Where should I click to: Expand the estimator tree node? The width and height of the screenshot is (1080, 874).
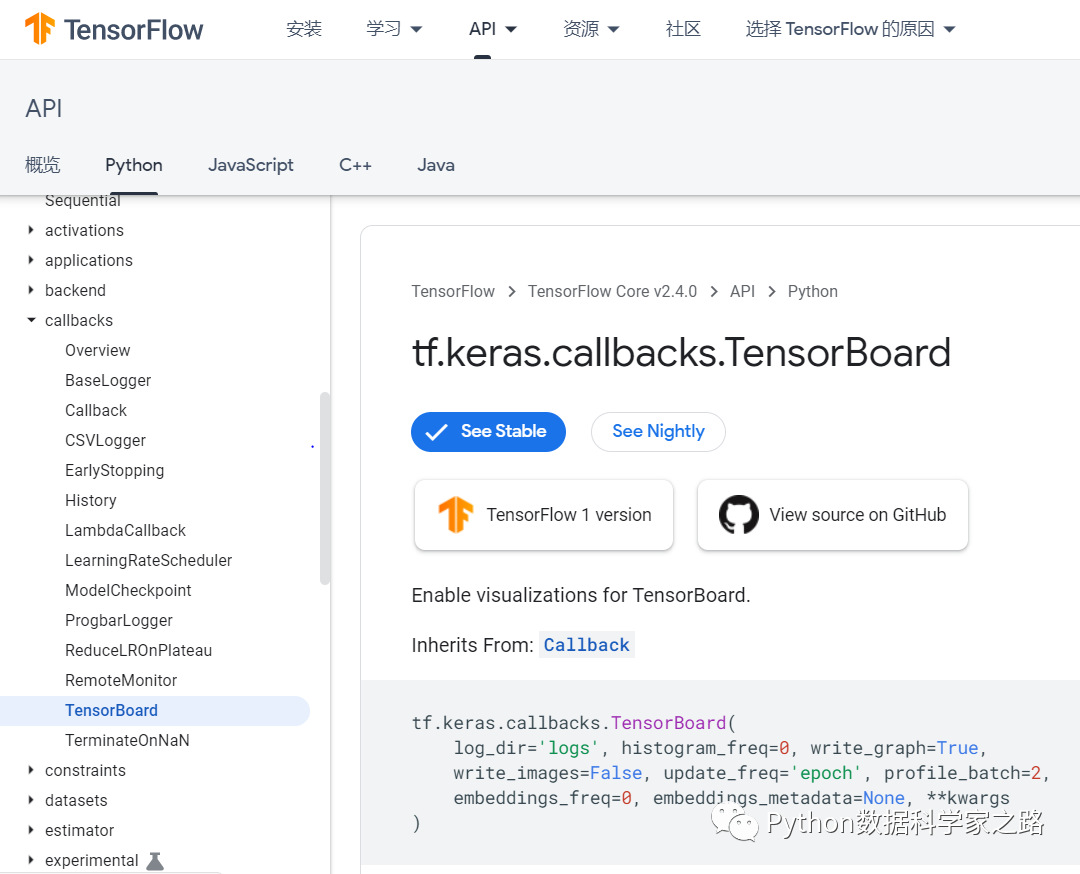coord(30,830)
